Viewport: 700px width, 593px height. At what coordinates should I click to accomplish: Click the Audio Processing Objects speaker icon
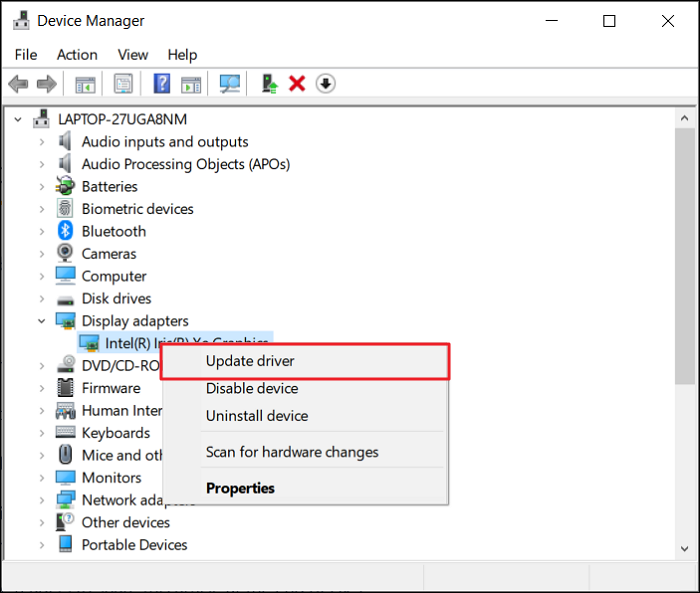pyautogui.click(x=65, y=164)
